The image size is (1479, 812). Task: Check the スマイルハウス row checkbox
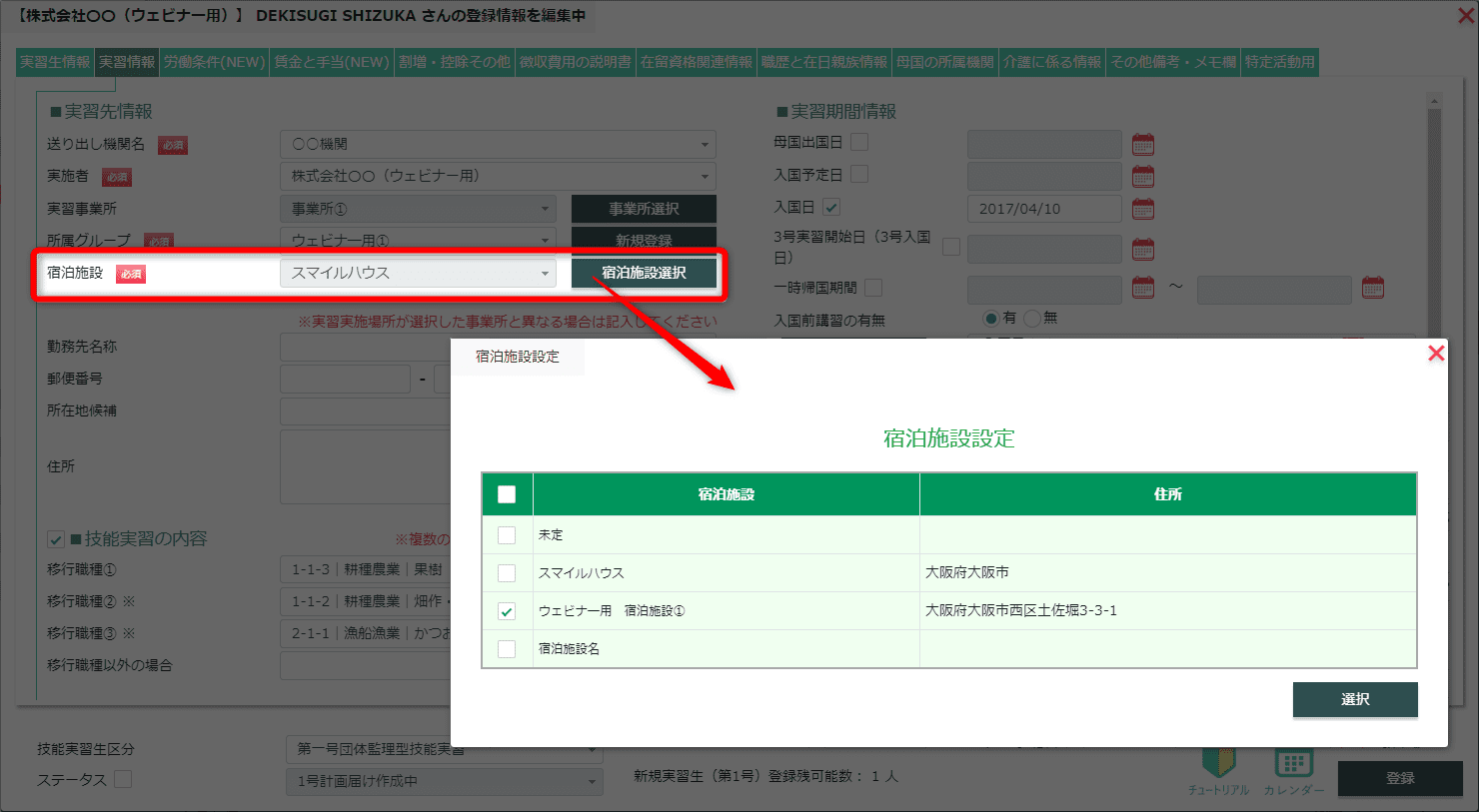pyautogui.click(x=507, y=573)
